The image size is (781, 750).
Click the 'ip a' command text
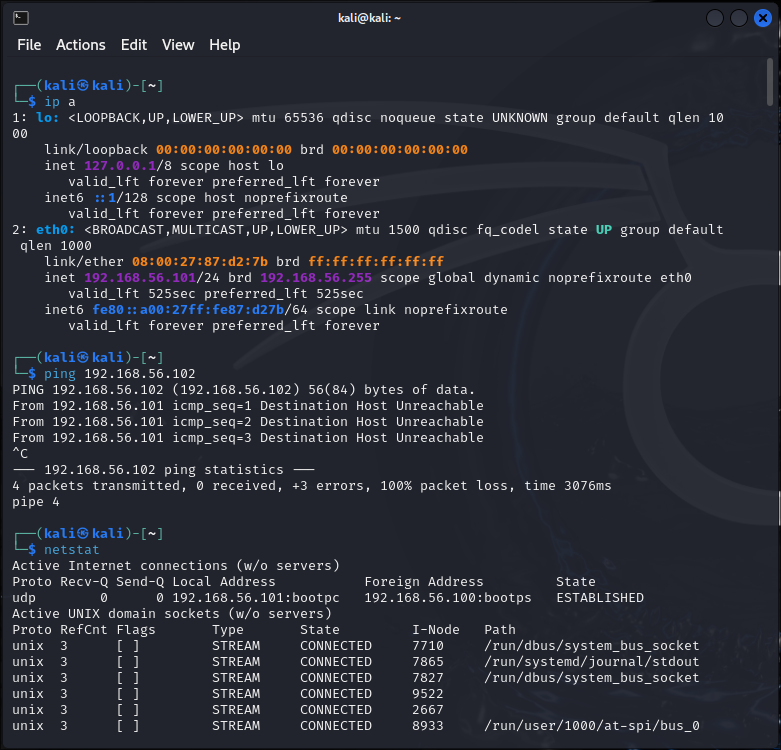(52, 102)
